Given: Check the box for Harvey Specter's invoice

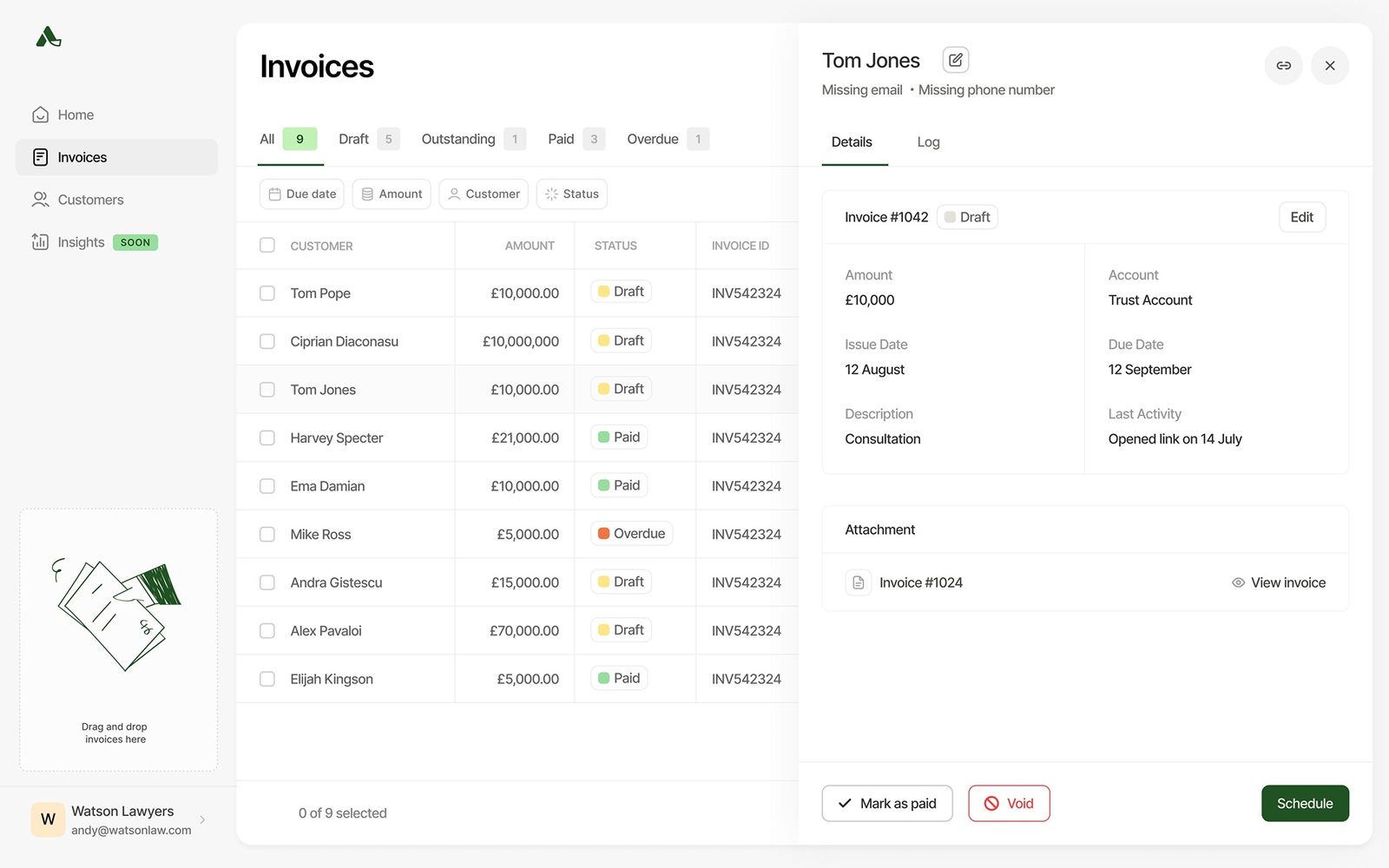Looking at the screenshot, I should pyautogui.click(x=267, y=438).
